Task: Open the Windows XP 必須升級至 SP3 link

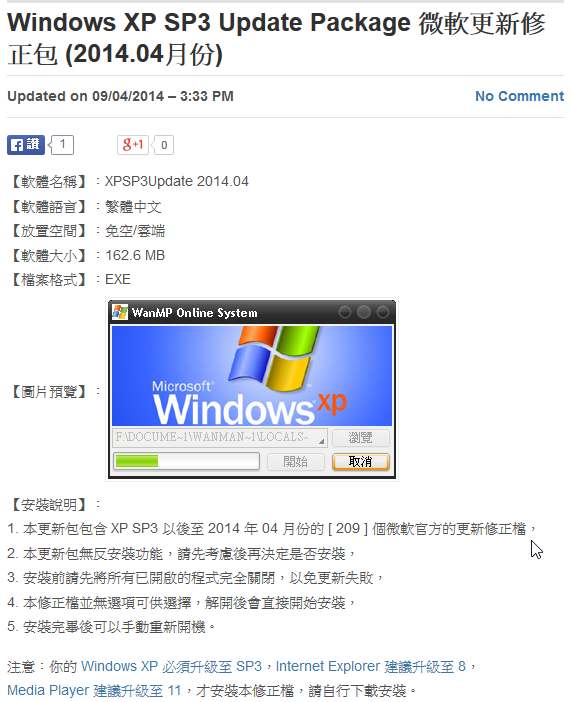Action: click(171, 667)
